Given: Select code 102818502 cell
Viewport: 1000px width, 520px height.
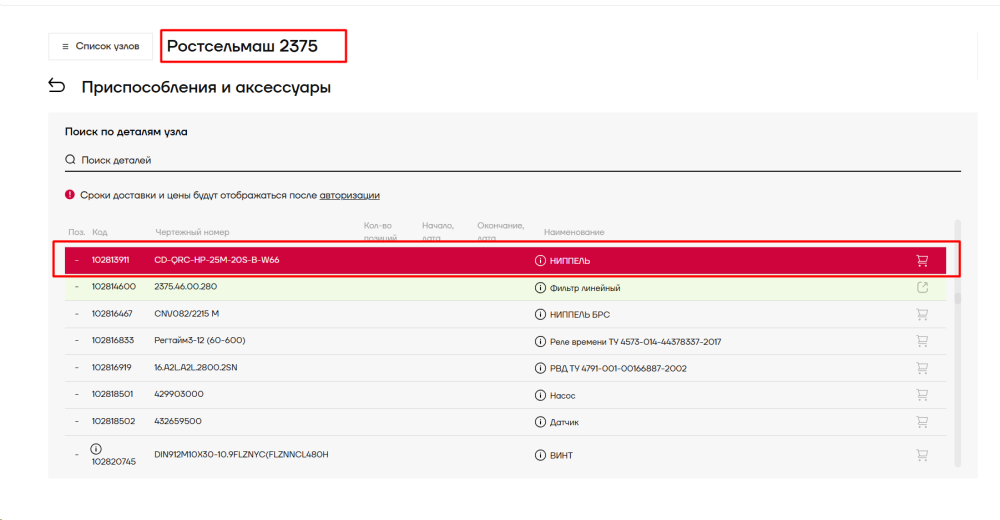Looking at the screenshot, I should click(x=113, y=421).
